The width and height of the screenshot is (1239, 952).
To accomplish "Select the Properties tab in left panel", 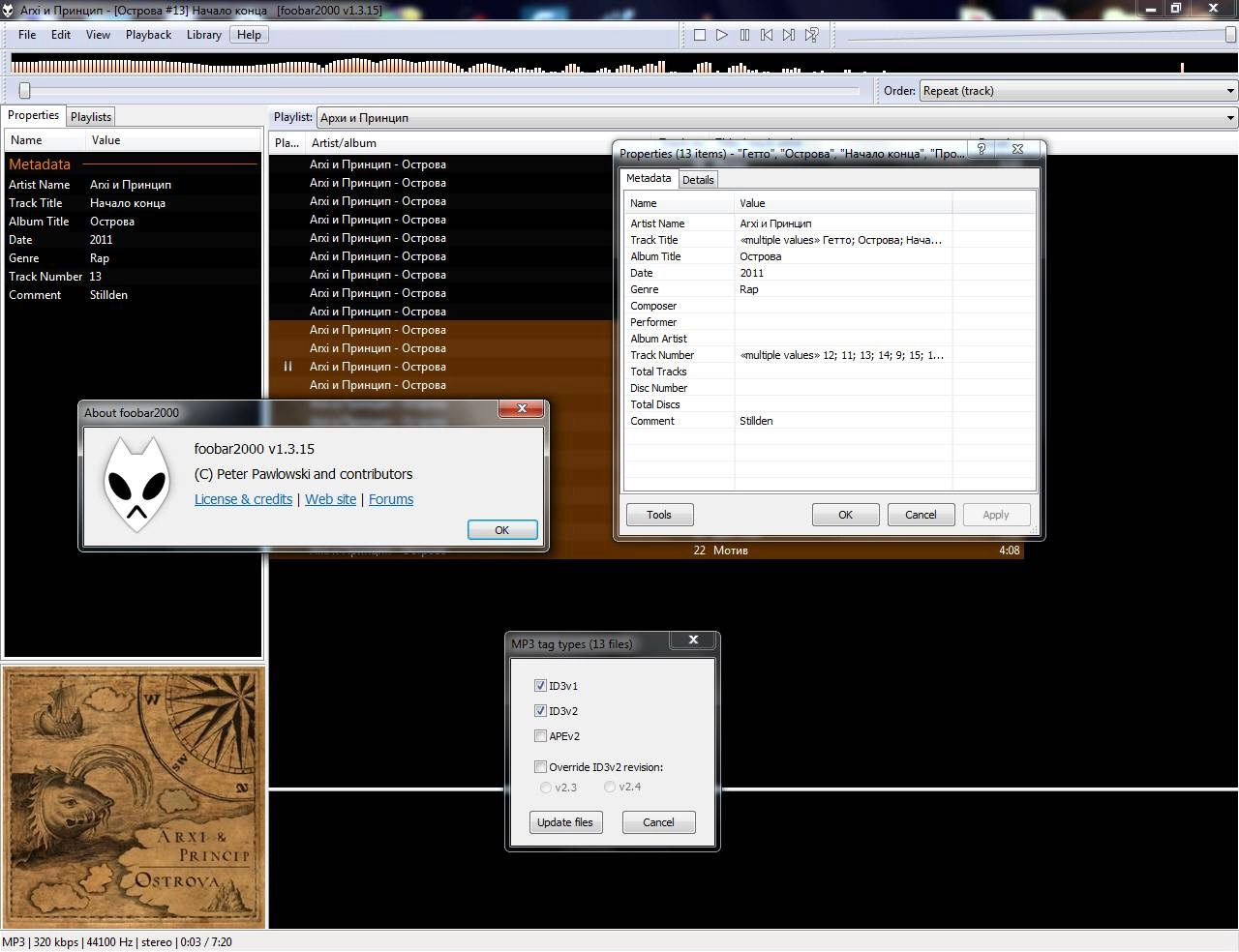I will click(34, 115).
